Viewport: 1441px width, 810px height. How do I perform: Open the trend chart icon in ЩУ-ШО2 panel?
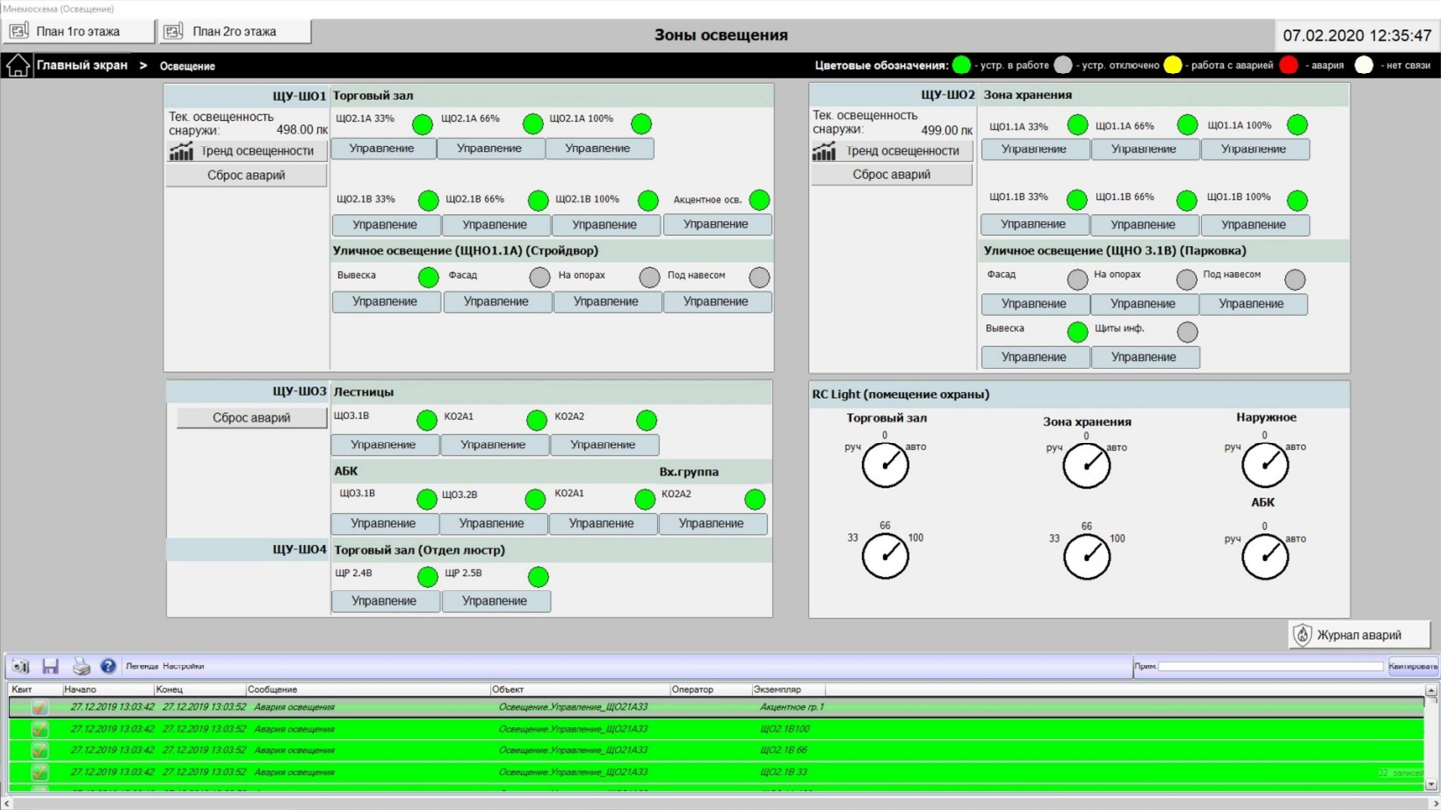pos(824,151)
